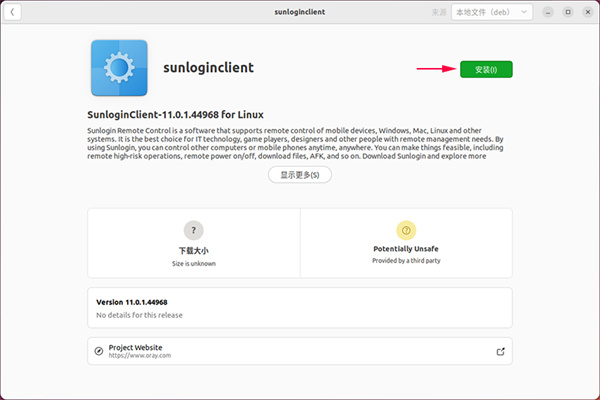Screen dimensions: 600x400
Task: Maximize the sunloginclient window
Action: click(568, 12)
